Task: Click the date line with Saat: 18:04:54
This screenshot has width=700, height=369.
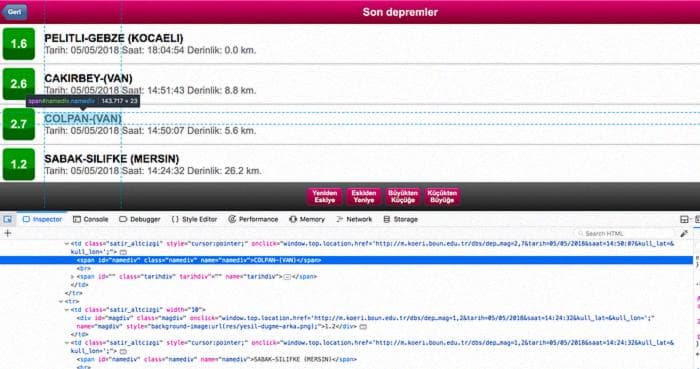Action: coord(150,50)
